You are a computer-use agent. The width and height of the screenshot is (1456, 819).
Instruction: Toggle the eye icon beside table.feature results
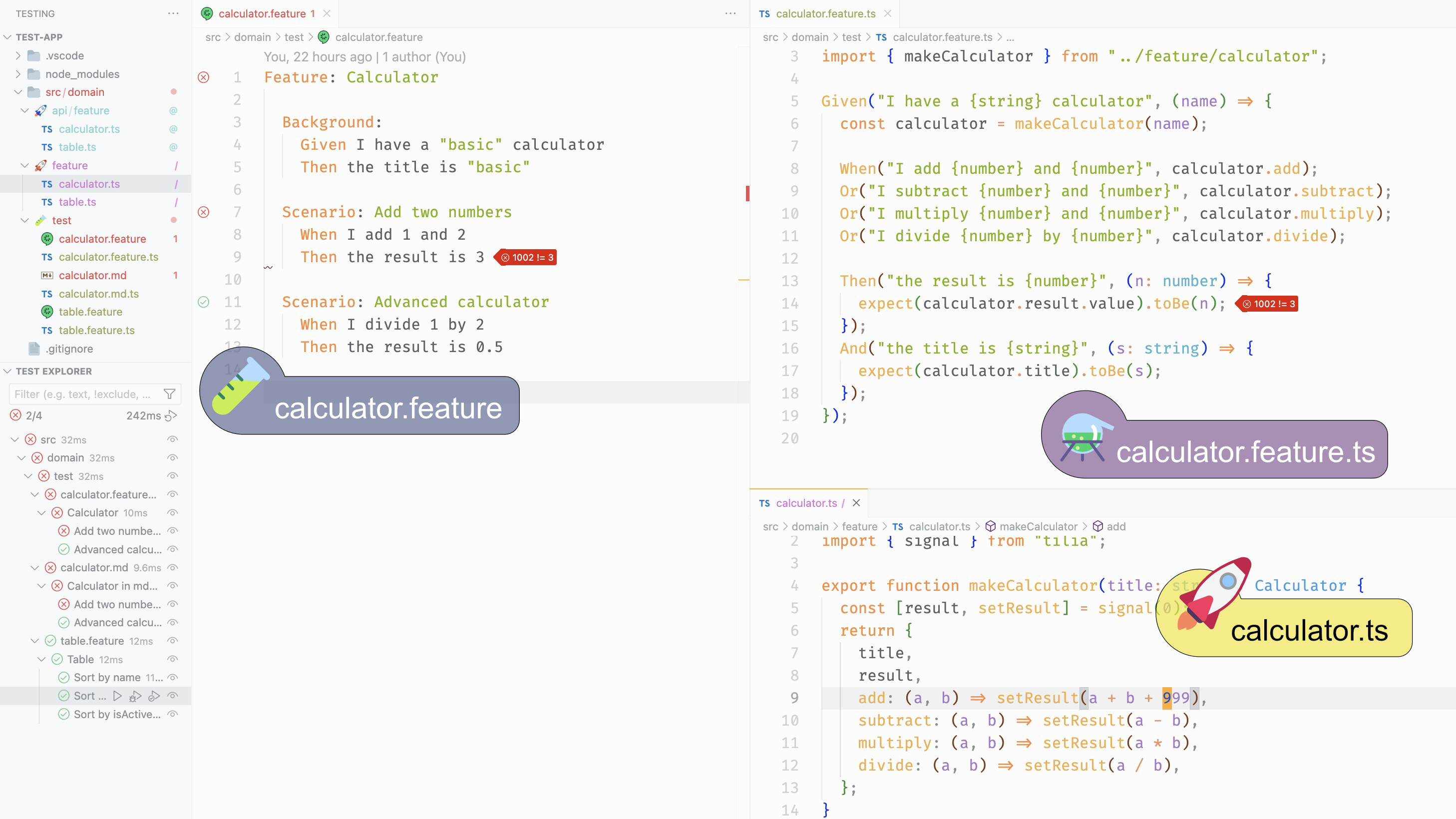(x=172, y=640)
